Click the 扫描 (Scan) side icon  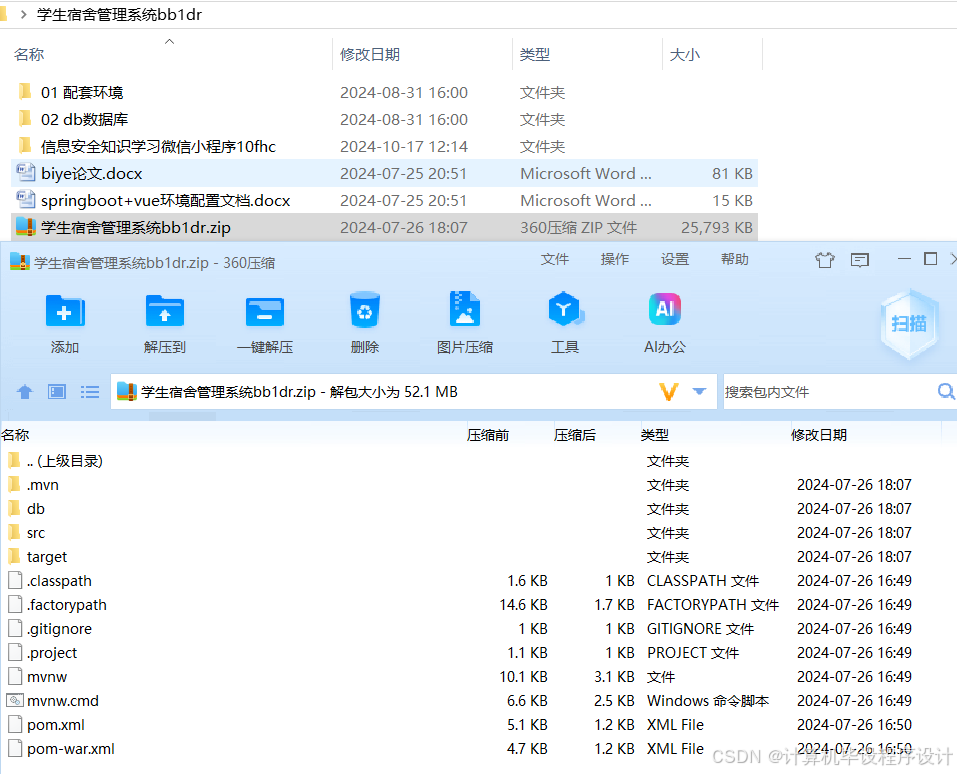pos(908,324)
